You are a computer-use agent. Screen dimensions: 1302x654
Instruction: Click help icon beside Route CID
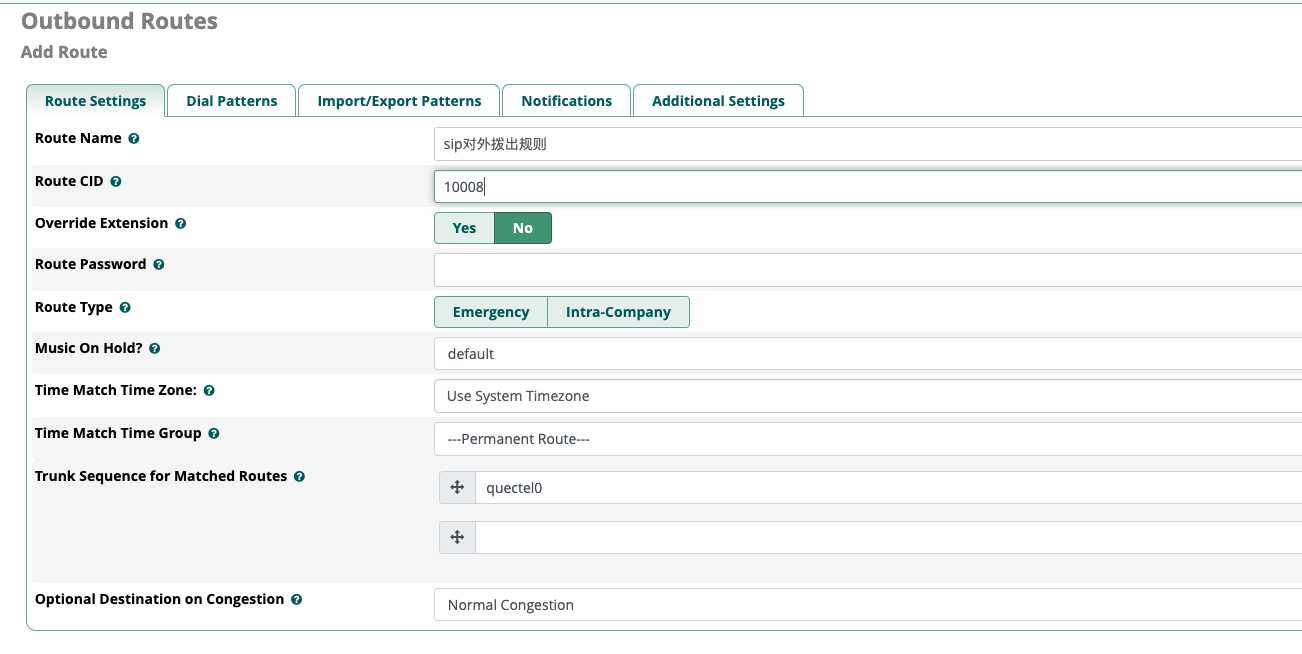pos(116,182)
